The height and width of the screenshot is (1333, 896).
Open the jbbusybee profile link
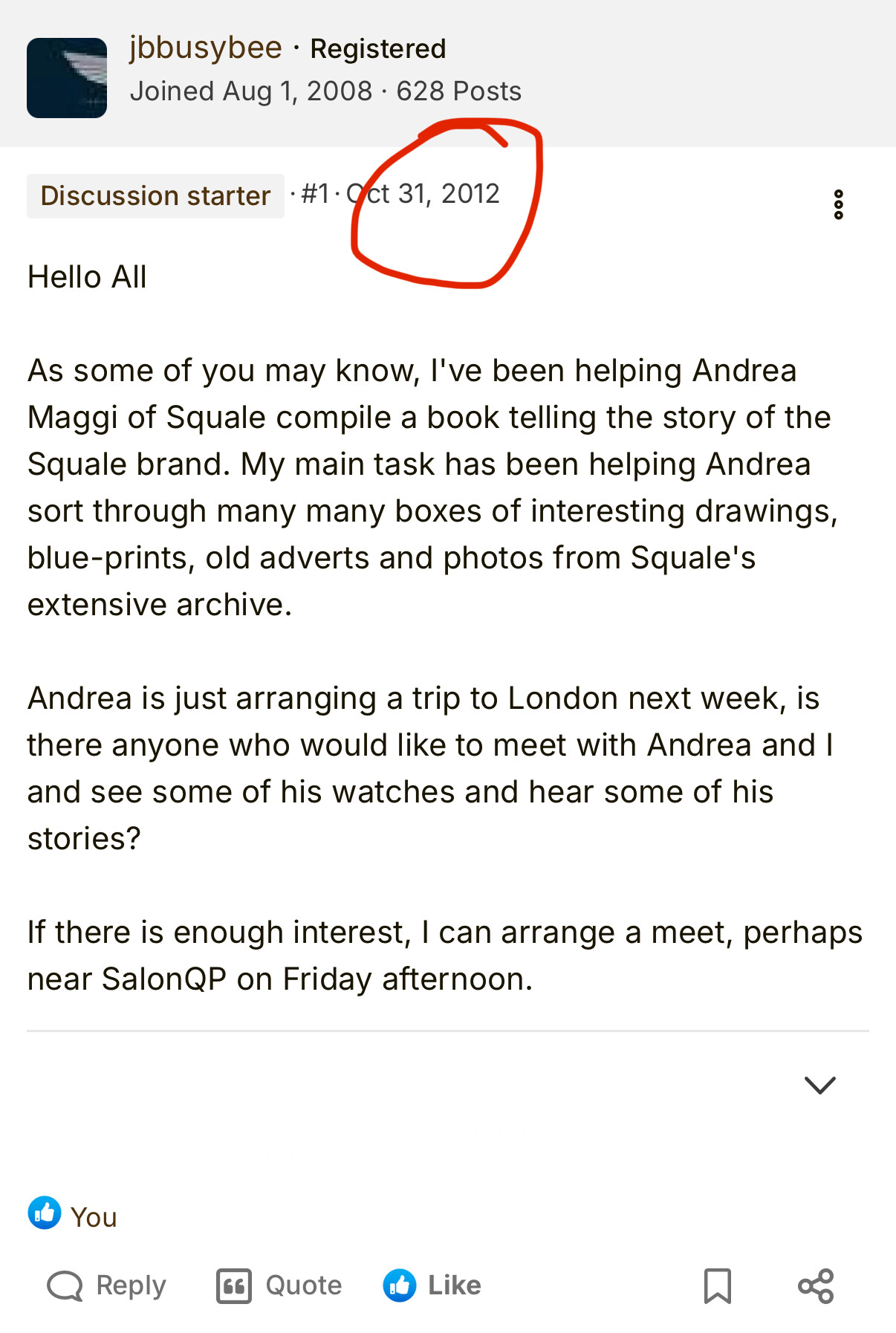(206, 48)
